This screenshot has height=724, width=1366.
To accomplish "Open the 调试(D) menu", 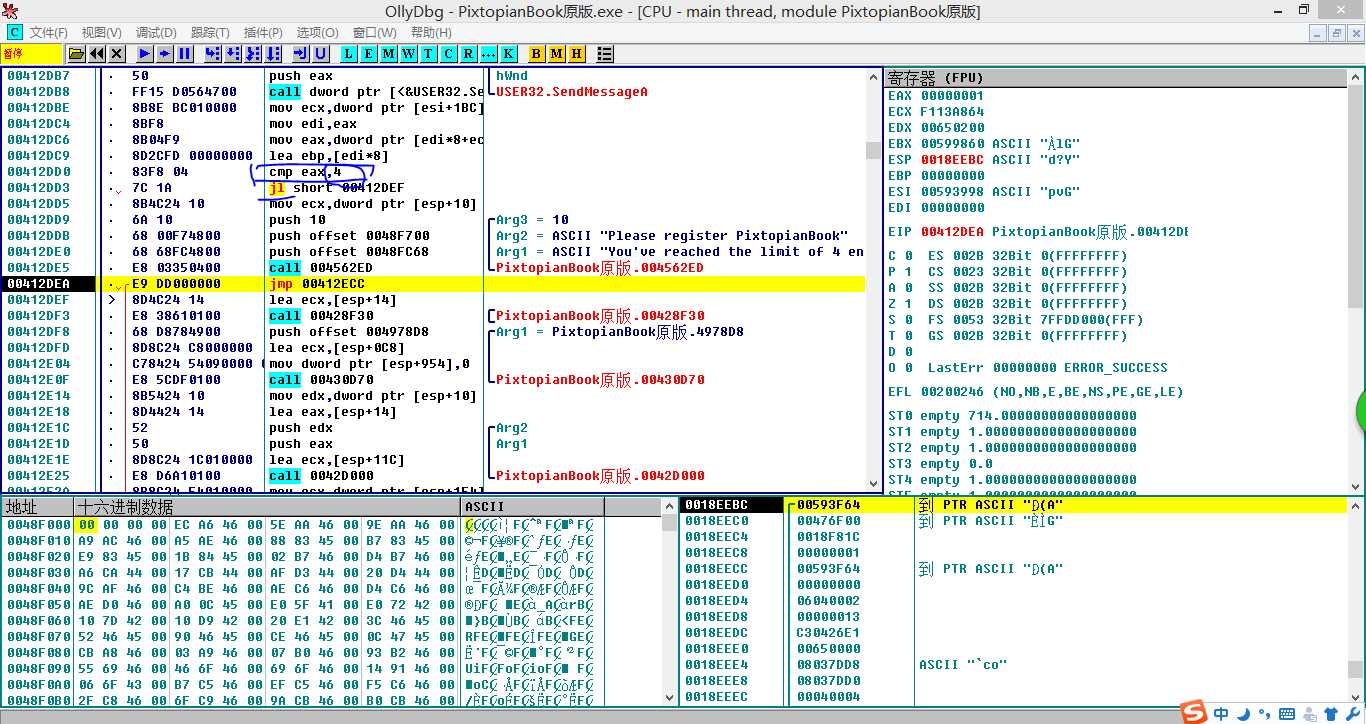I will tap(156, 33).
